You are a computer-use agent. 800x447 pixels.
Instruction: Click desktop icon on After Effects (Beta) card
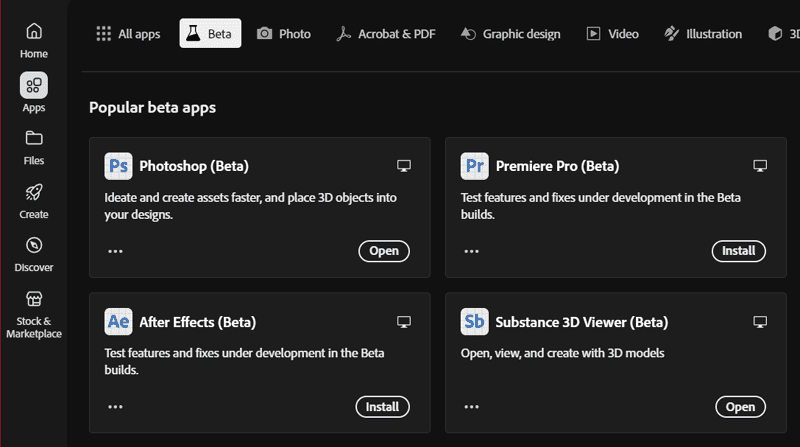[404, 322]
